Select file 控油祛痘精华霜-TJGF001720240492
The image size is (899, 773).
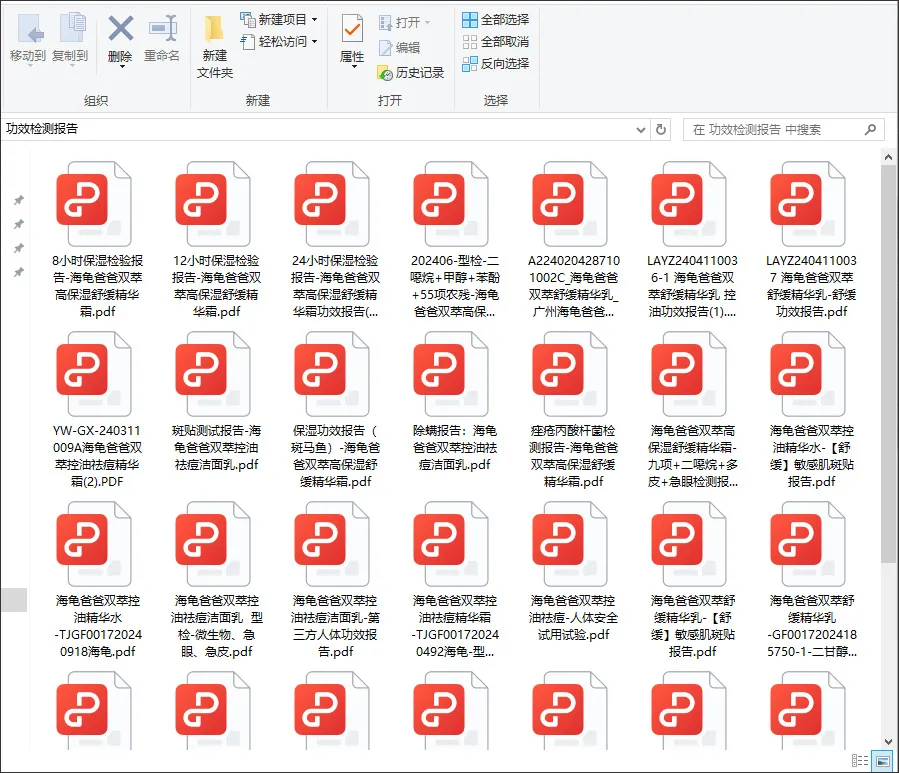455,580
